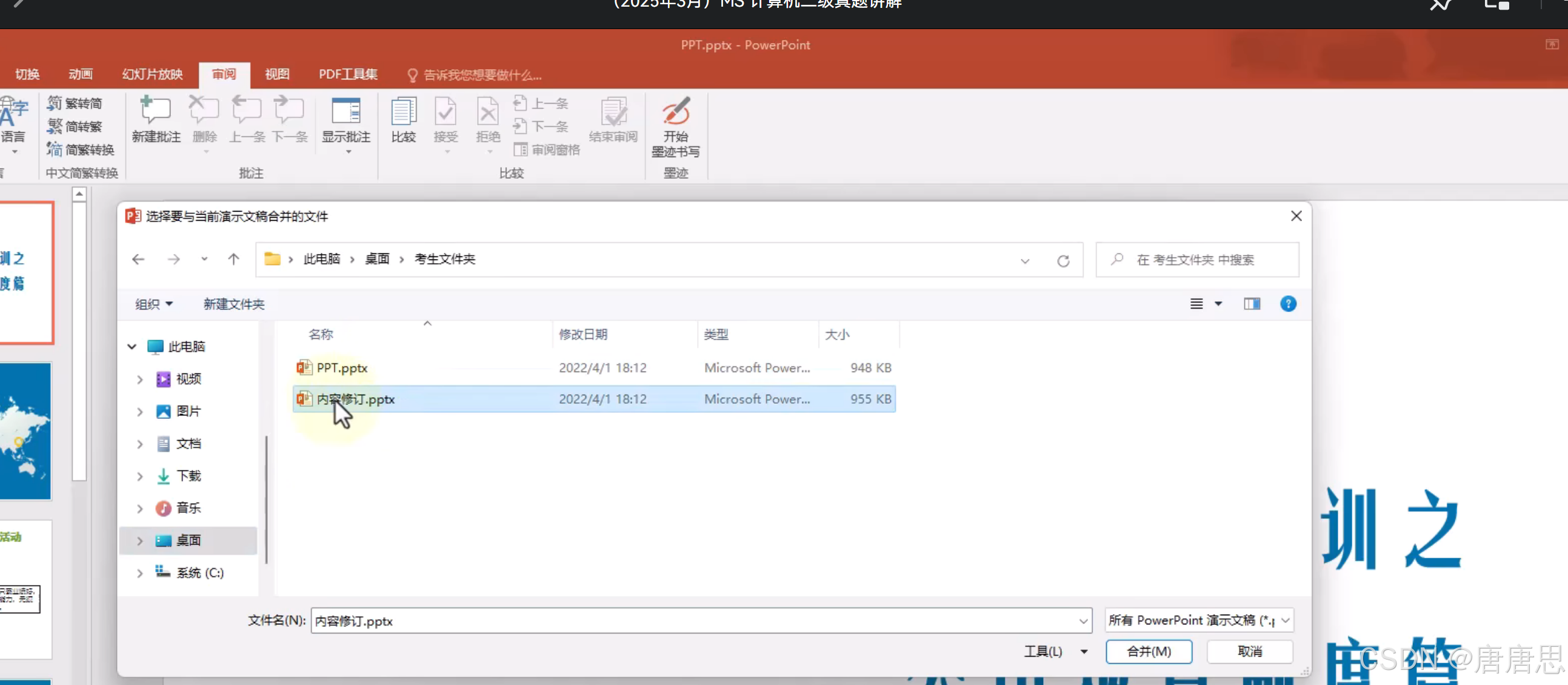Click the 取消 button
The width and height of the screenshot is (1568, 685).
[1249, 651]
